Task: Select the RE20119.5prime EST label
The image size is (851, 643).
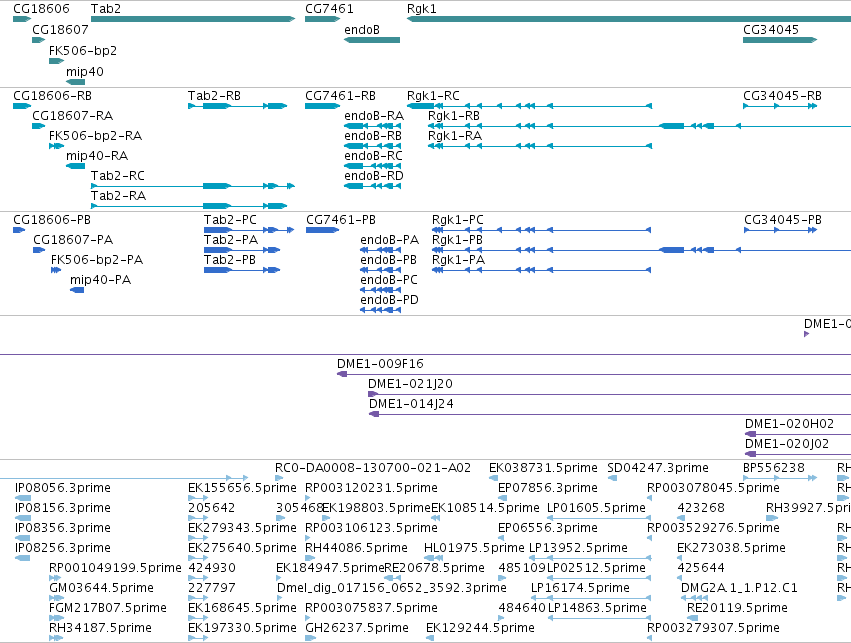Action: [x=737, y=608]
